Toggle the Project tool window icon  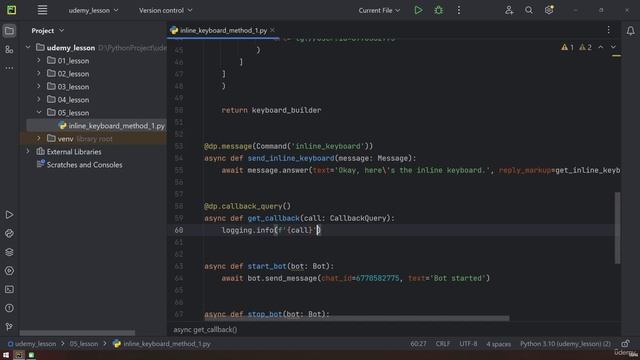[9, 31]
